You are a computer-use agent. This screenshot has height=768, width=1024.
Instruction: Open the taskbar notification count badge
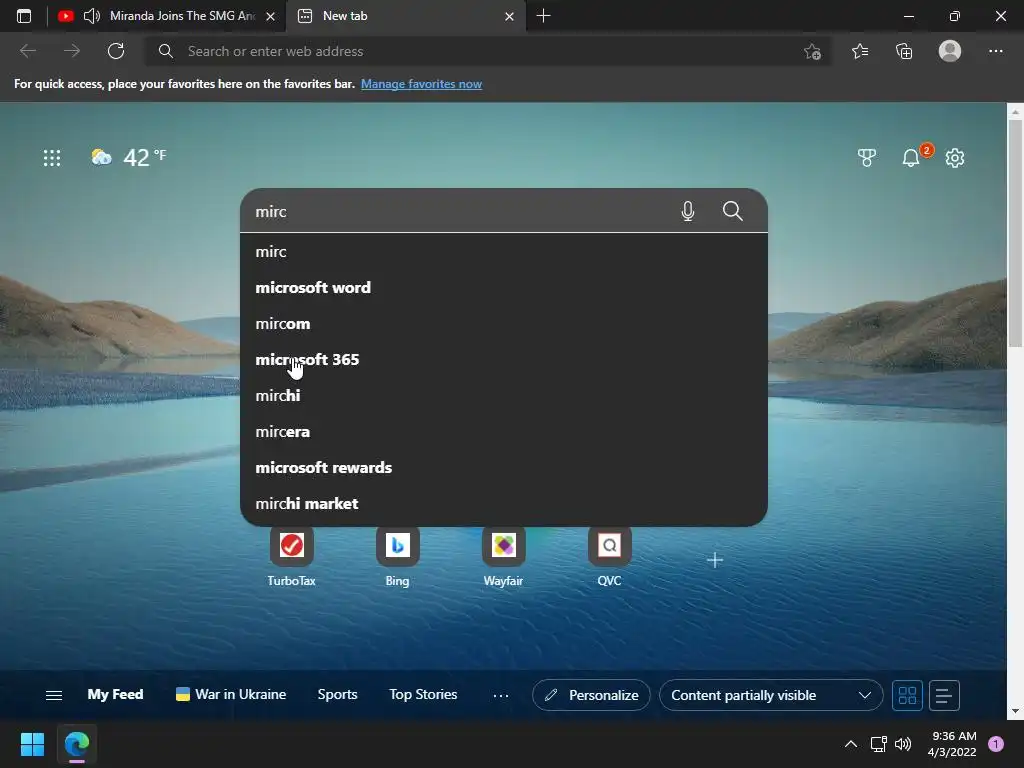[996, 744]
